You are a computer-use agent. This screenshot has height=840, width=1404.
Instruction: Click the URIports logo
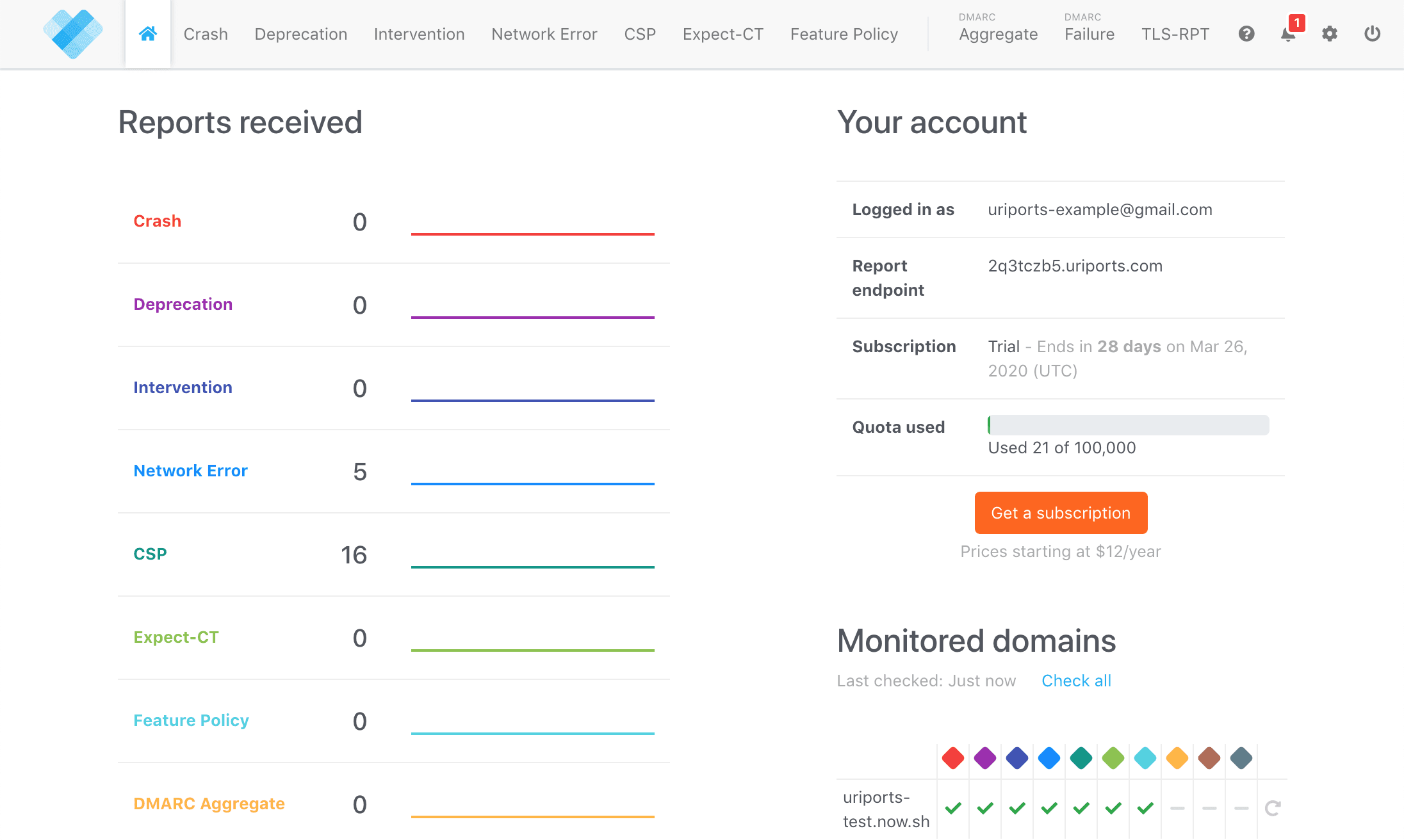73,33
